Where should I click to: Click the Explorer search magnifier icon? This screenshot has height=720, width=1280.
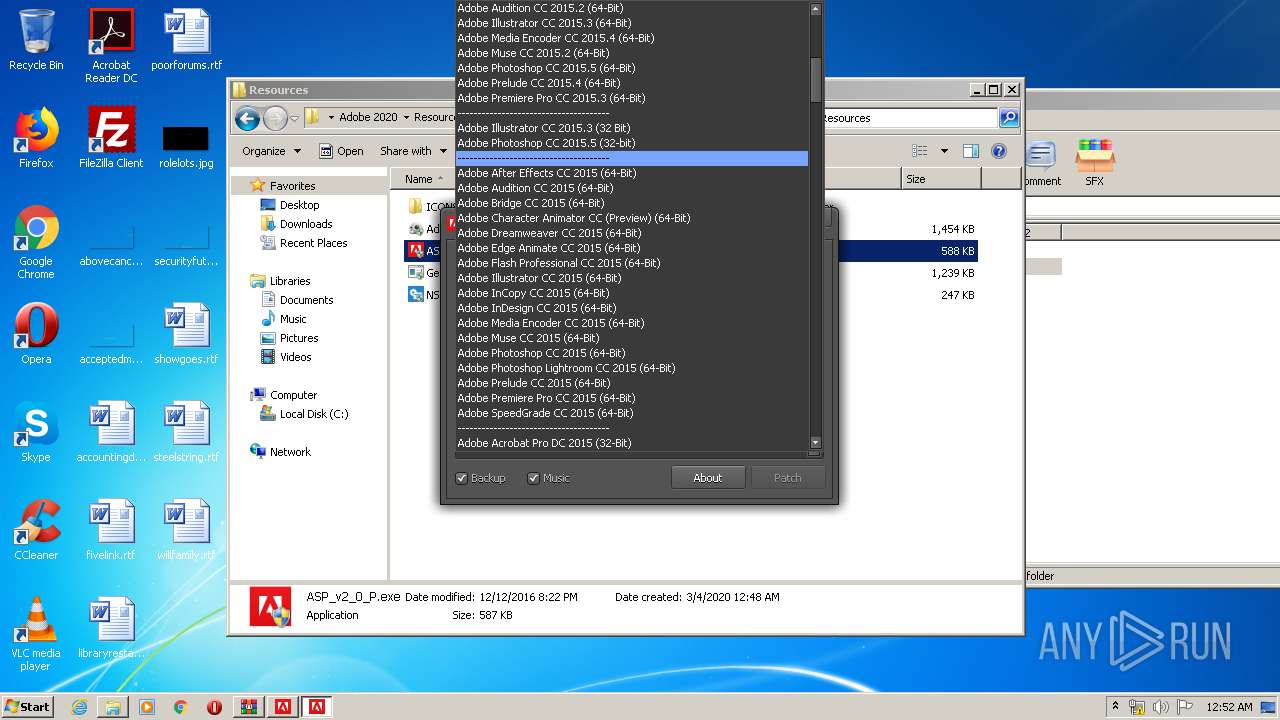[x=1009, y=118]
